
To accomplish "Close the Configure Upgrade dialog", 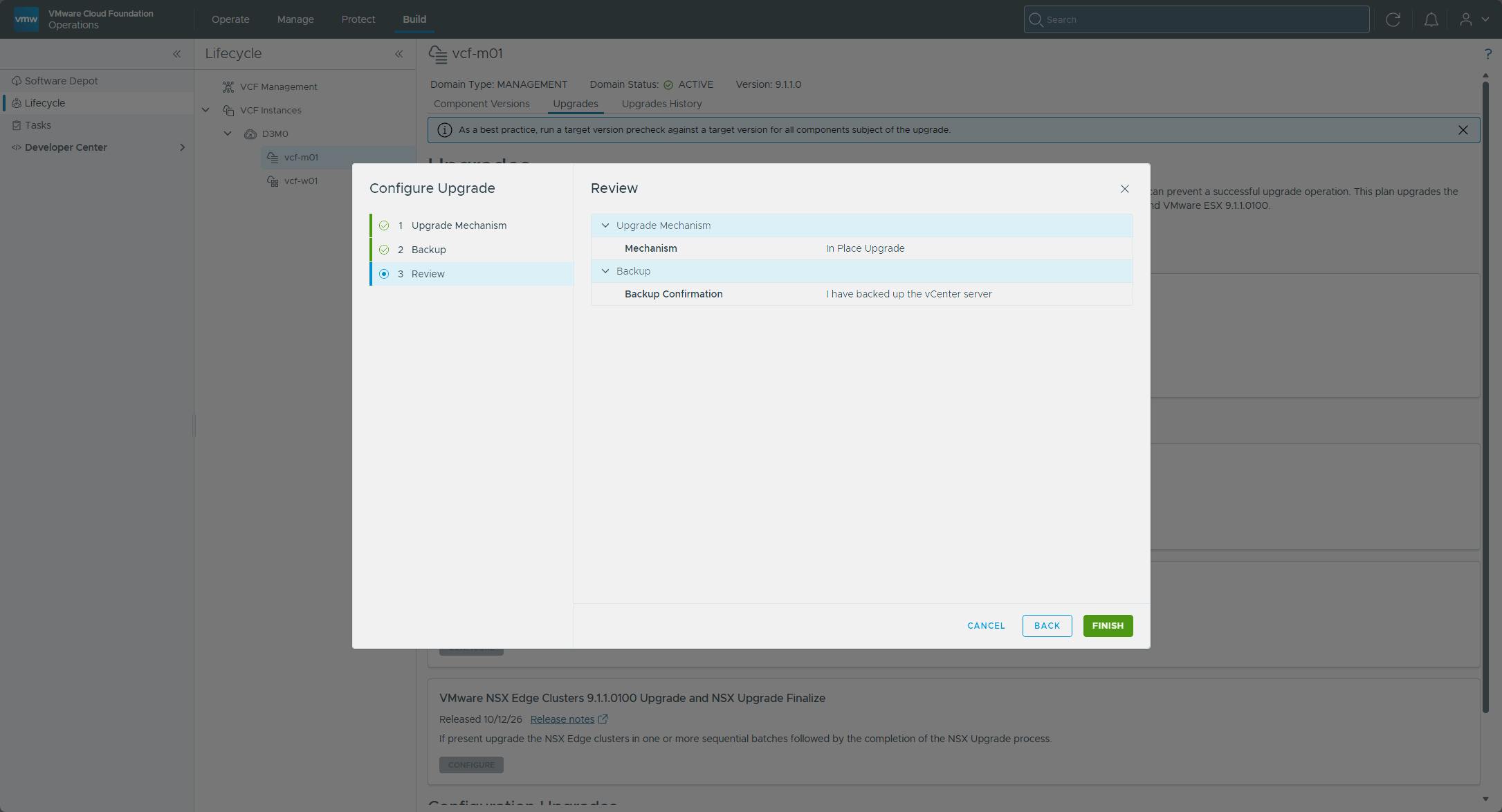I will coord(1125,189).
